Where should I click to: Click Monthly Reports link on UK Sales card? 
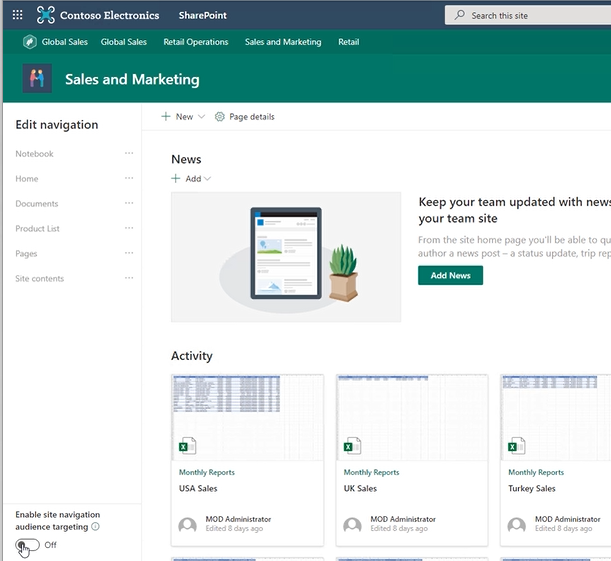tap(371, 472)
